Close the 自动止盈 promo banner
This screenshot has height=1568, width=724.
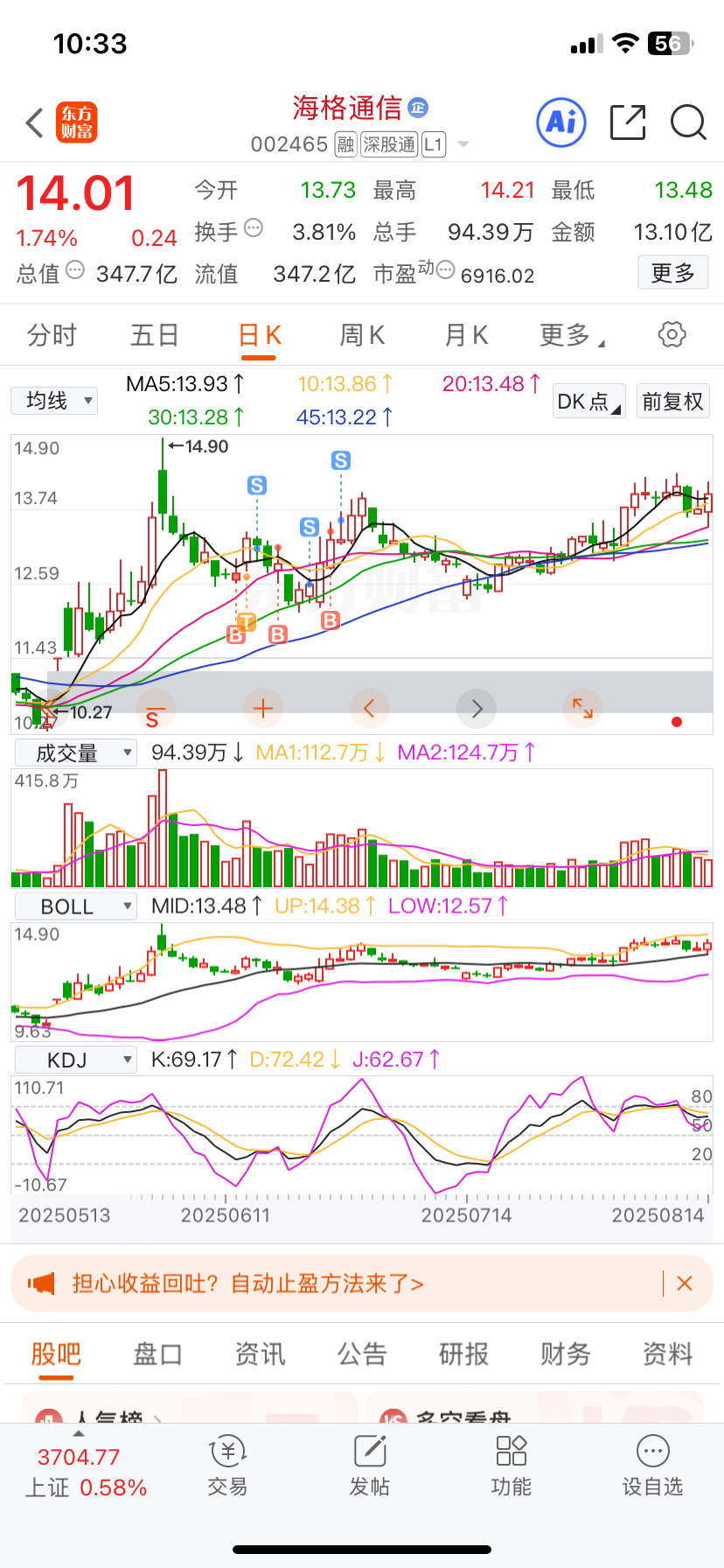coord(685,1284)
